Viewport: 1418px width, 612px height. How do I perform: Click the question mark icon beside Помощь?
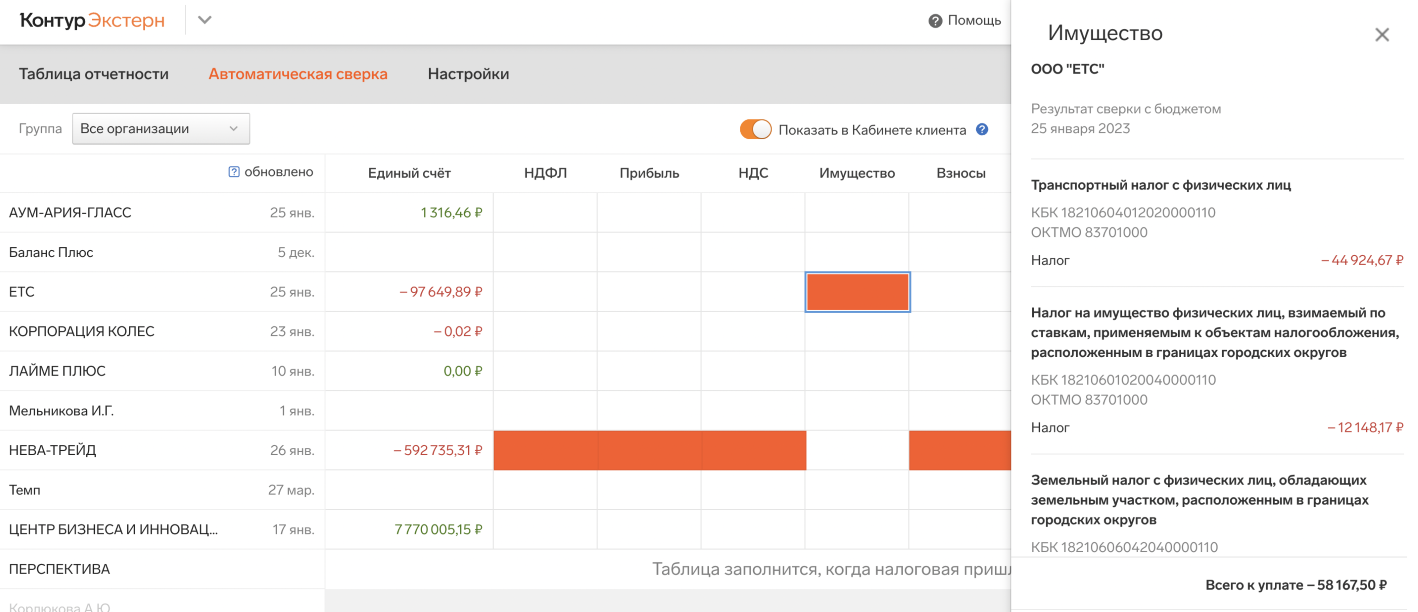pos(935,20)
